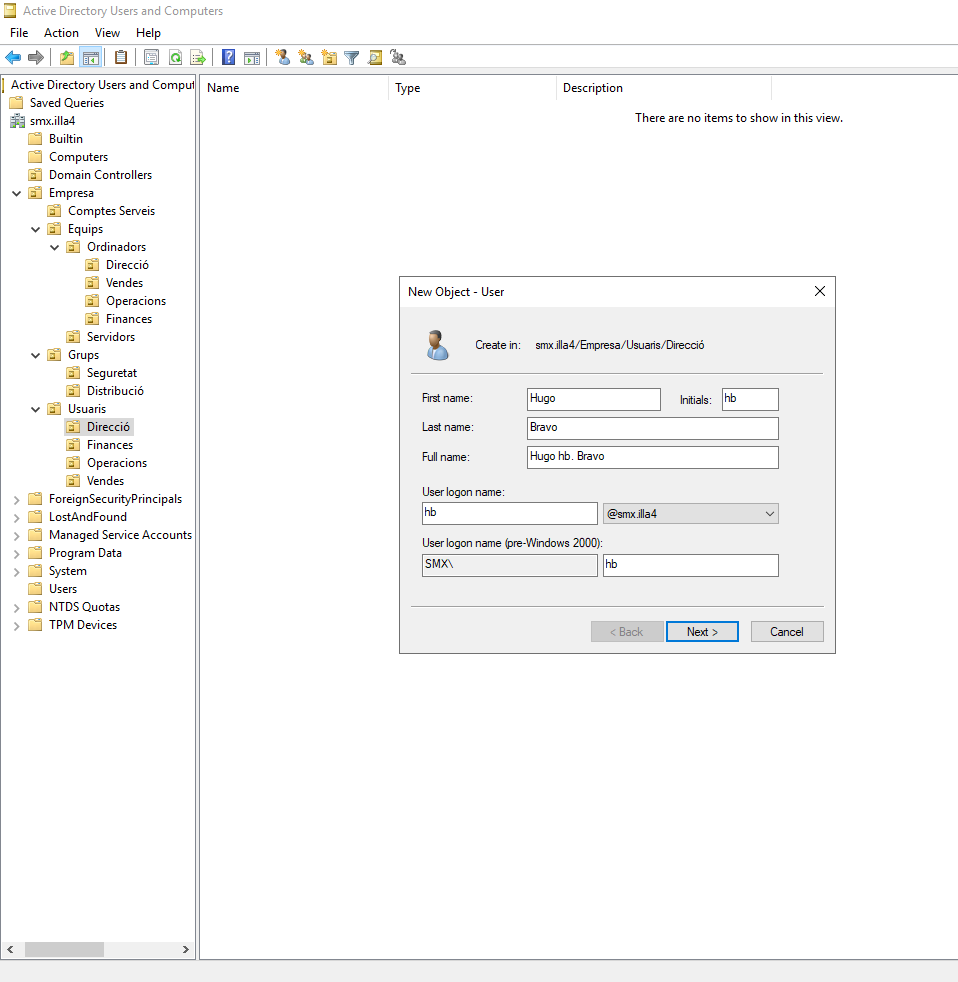This screenshot has width=958, height=982.
Task: Collapse the Equips tree node
Action: pos(36,228)
